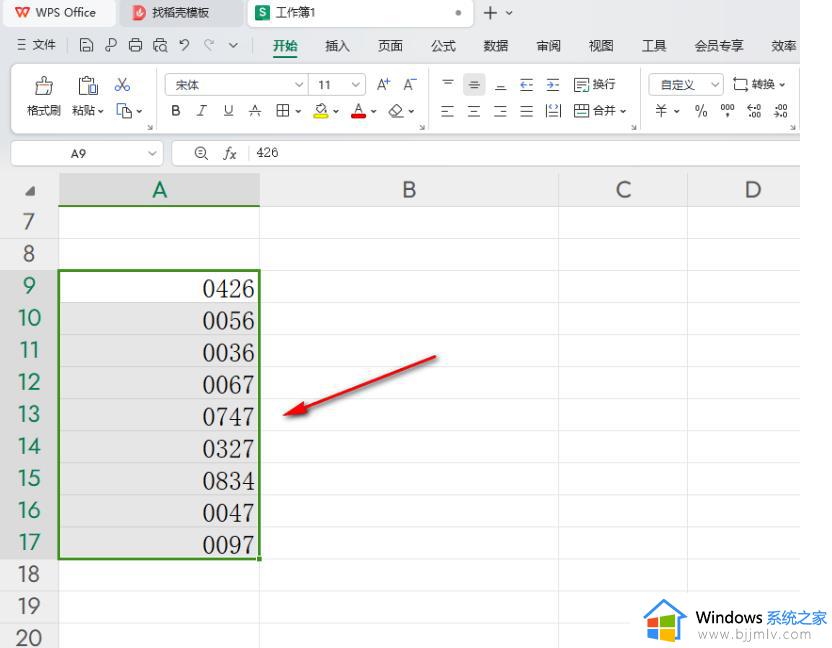Image resolution: width=832 pixels, height=648 pixels.
Task: Align text left
Action: pos(447,111)
